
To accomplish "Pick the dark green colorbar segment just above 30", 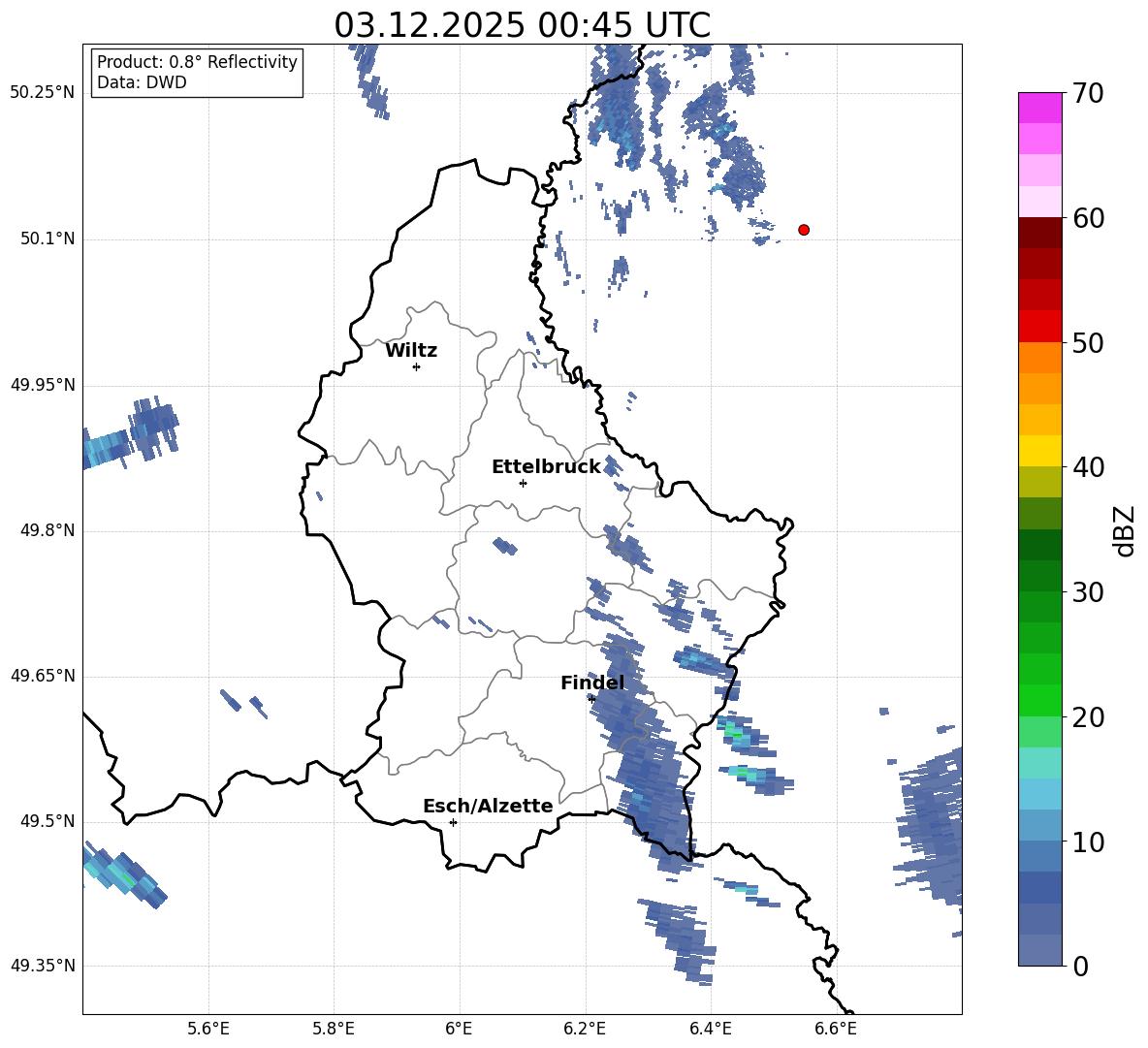I will [x=1039, y=576].
